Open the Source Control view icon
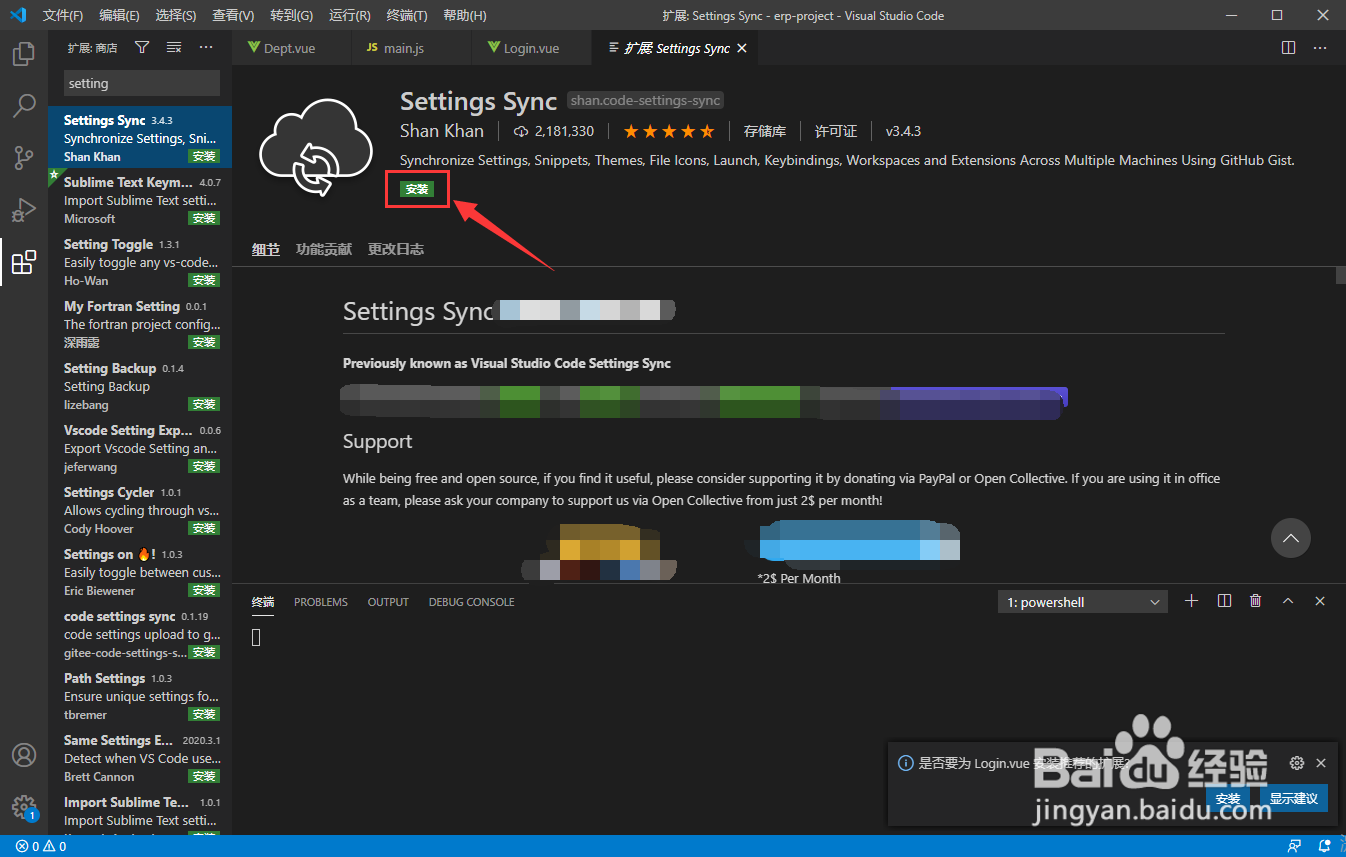Screen dimensions: 1346x857 point(24,158)
